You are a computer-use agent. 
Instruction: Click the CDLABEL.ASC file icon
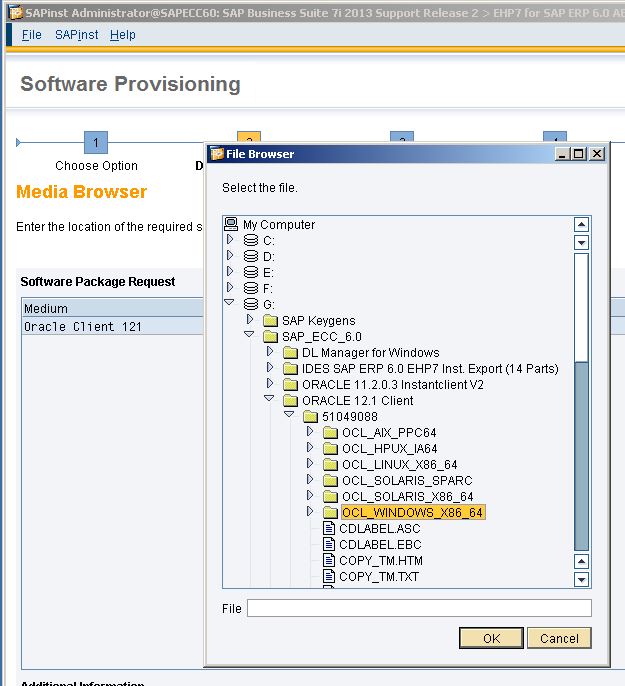point(328,528)
